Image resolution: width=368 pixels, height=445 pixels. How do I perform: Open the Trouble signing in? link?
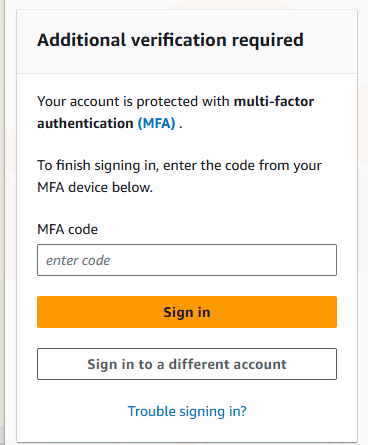pyautogui.click(x=187, y=411)
